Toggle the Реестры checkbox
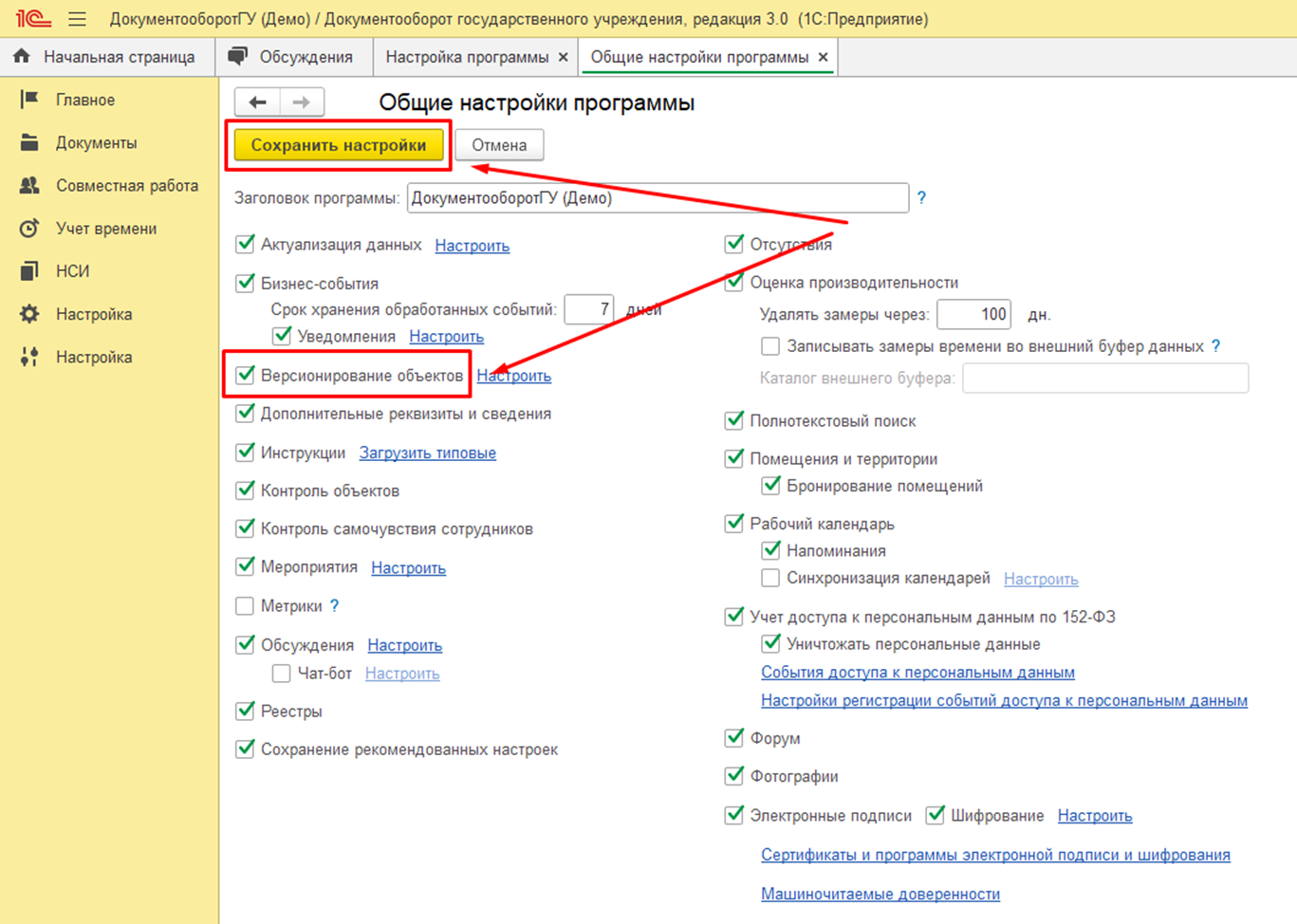Image resolution: width=1297 pixels, height=924 pixels. [245, 711]
